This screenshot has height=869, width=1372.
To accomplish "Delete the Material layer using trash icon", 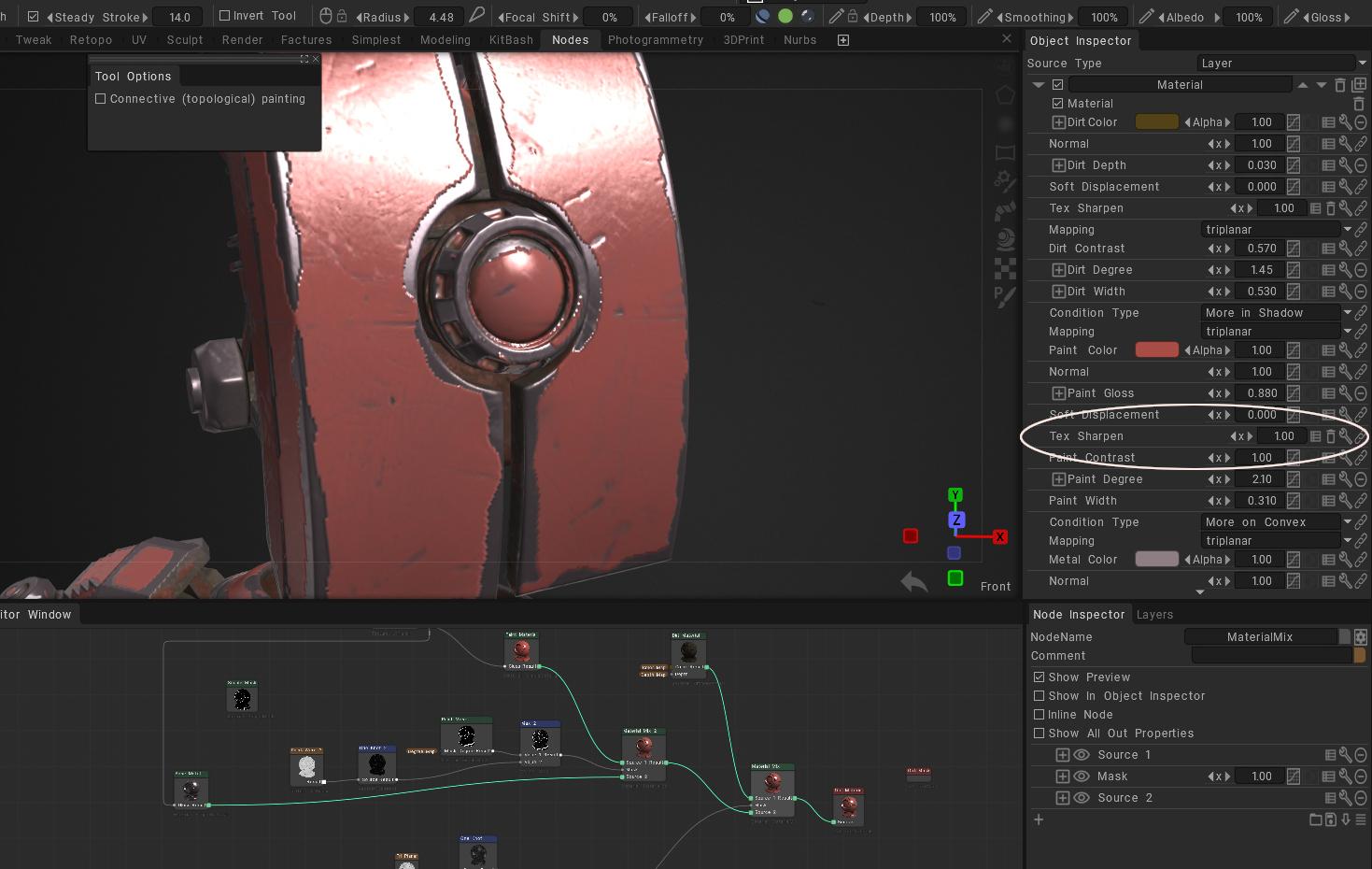I will [x=1339, y=85].
